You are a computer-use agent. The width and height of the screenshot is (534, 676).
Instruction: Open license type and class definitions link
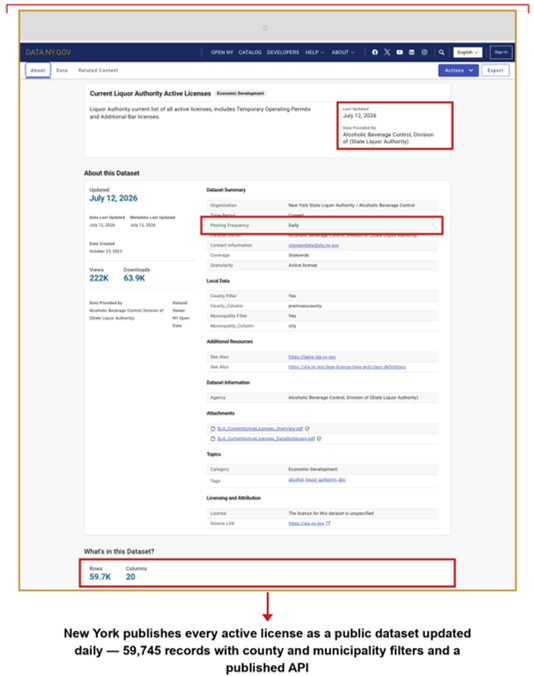[x=347, y=367]
